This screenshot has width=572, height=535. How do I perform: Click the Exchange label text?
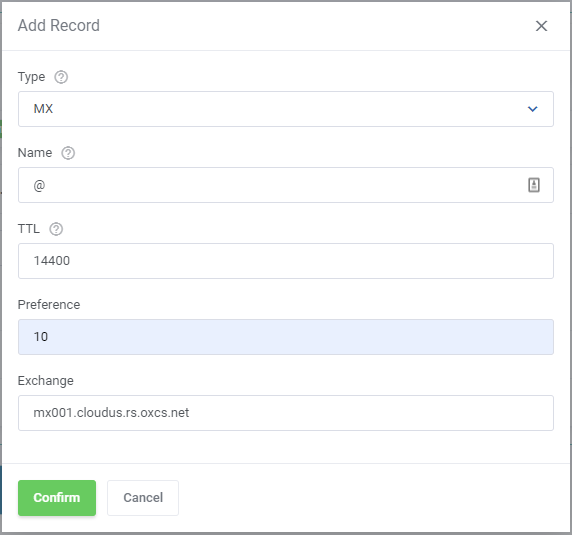(46, 381)
